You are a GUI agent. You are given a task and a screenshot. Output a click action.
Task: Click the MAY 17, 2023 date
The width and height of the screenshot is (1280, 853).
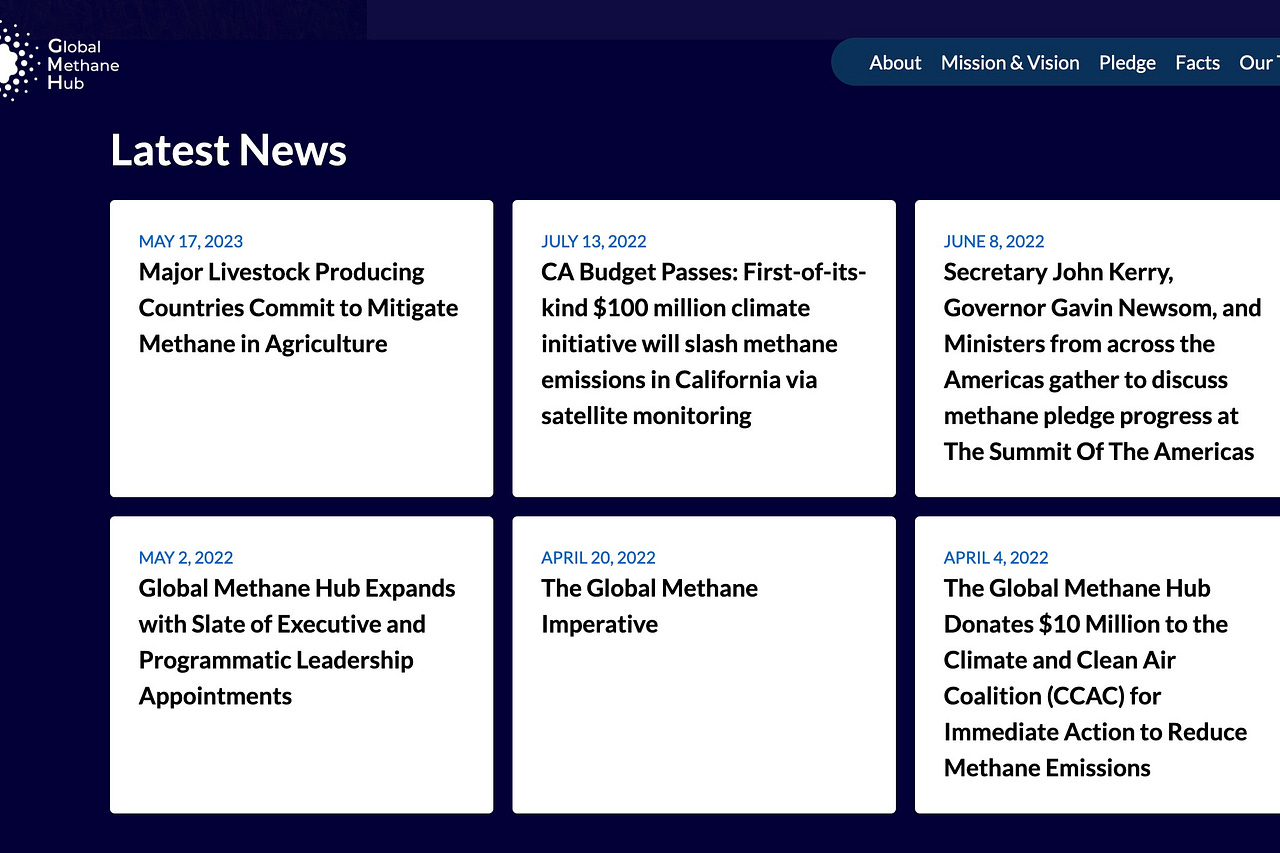tap(191, 241)
